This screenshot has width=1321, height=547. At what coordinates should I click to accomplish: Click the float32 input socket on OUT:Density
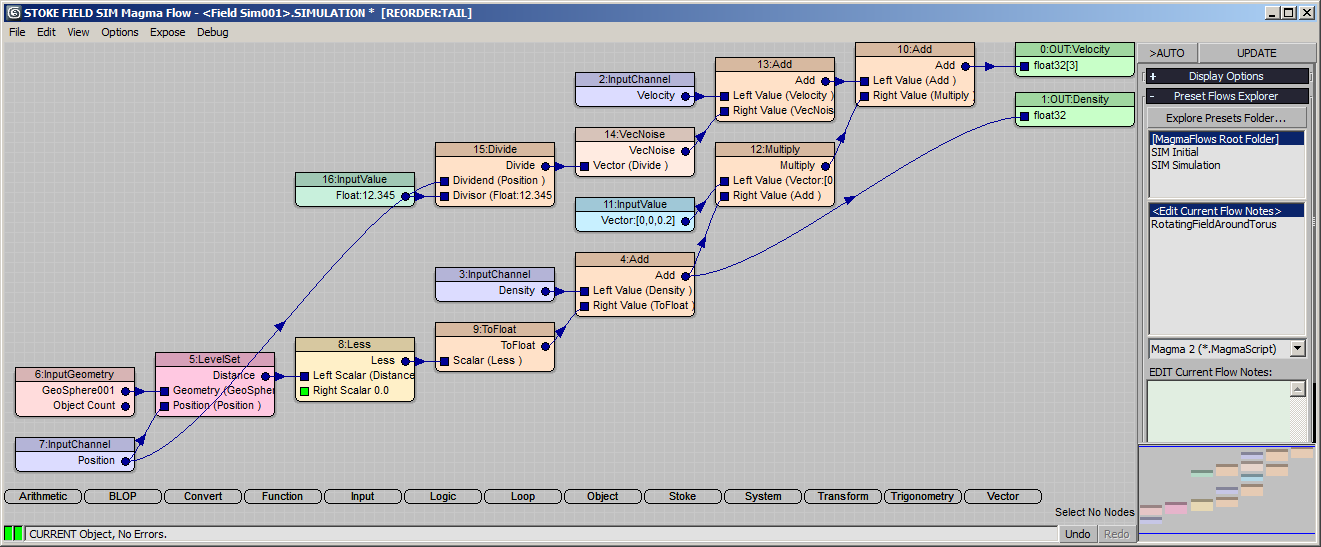click(x=1024, y=116)
